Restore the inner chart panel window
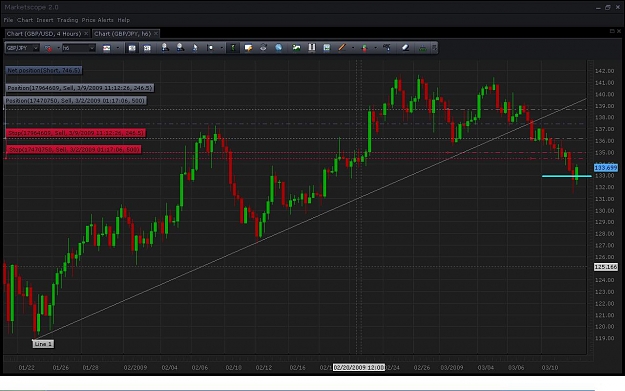 pyautogui.click(x=612, y=31)
